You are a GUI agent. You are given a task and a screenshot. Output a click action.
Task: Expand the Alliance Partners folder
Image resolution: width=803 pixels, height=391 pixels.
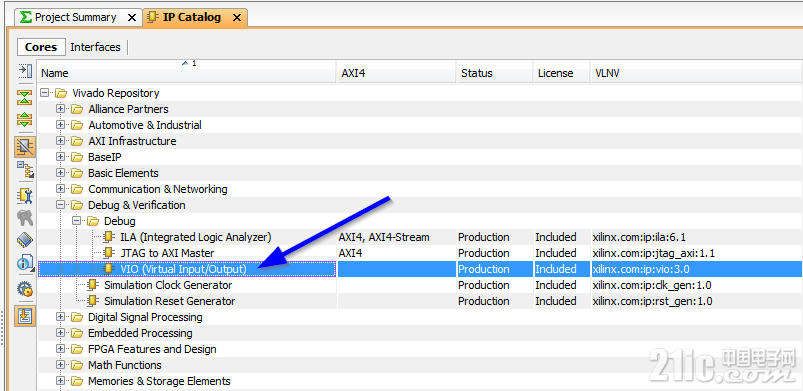[x=60, y=109]
